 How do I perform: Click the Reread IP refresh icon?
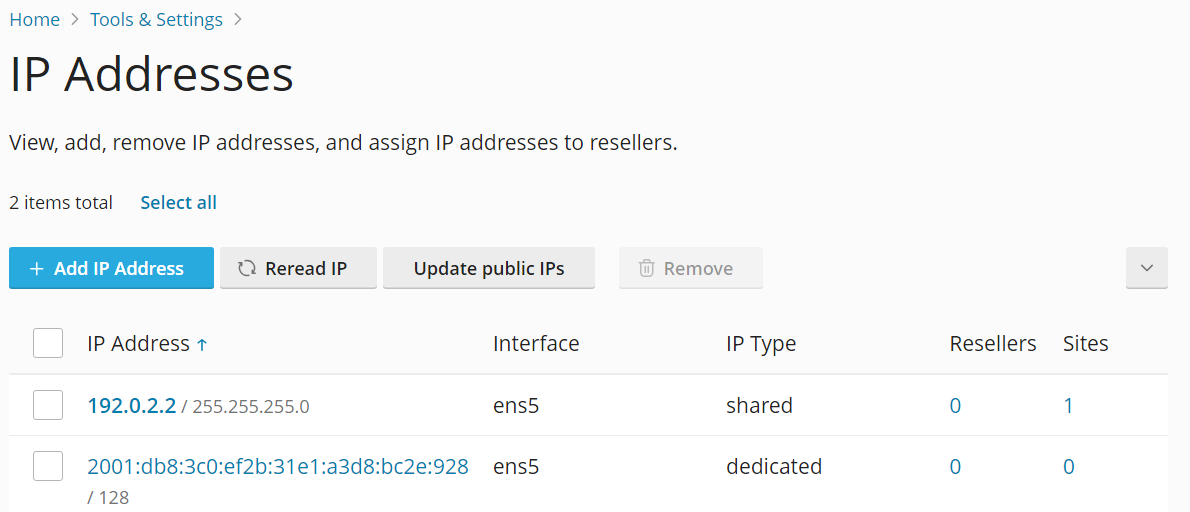tap(247, 269)
